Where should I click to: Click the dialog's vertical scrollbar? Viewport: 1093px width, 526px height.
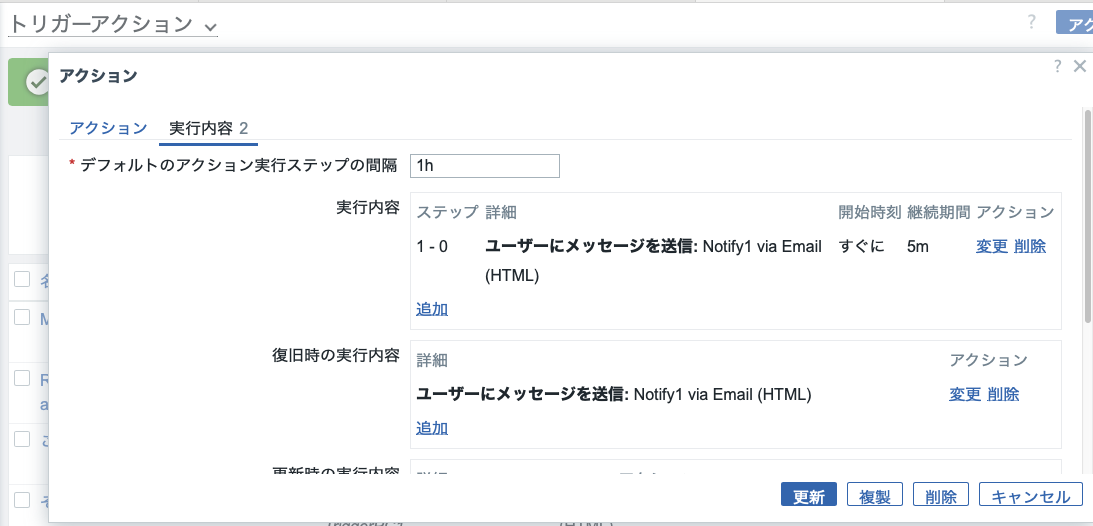coord(1087,216)
